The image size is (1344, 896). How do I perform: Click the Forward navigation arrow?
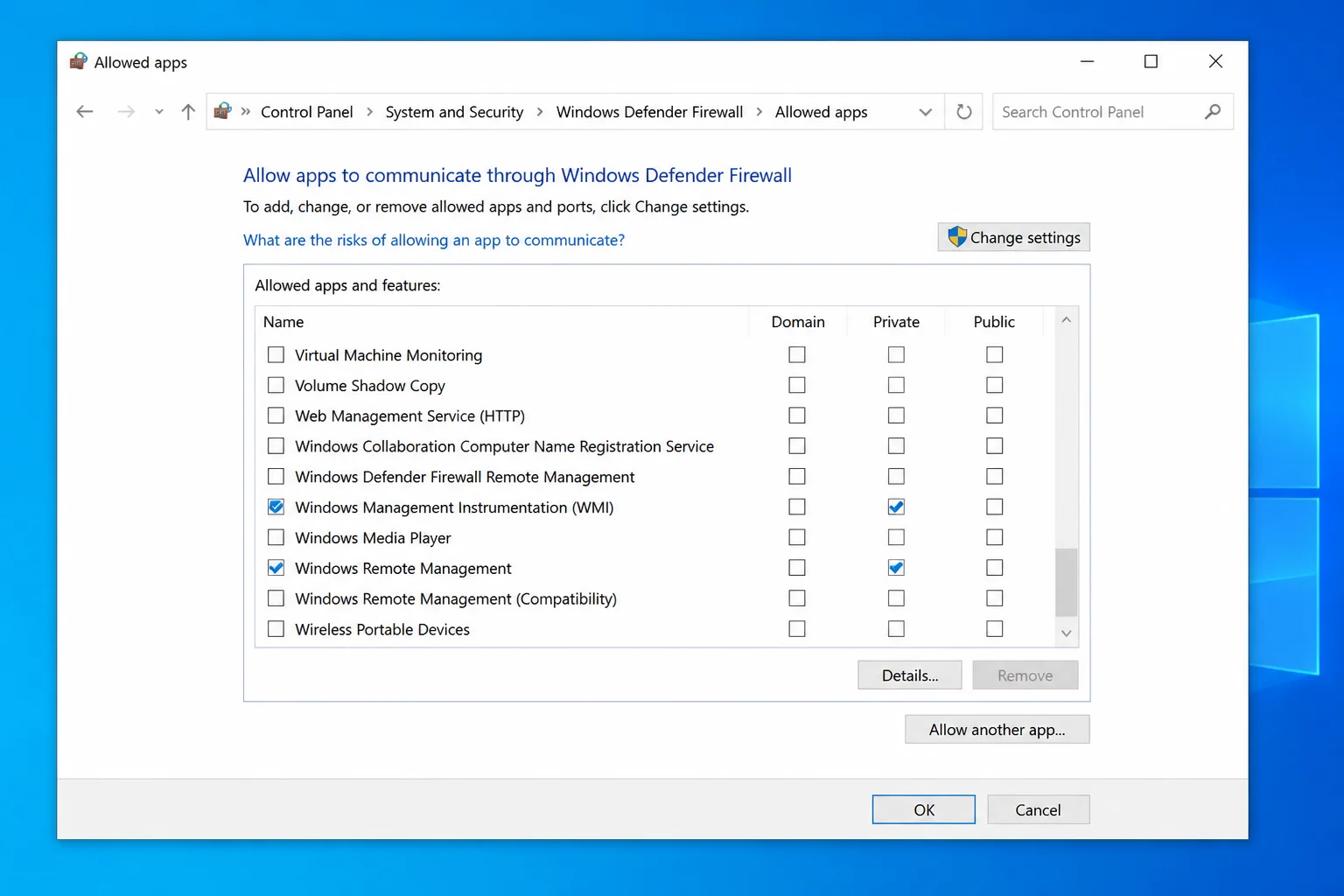click(126, 112)
